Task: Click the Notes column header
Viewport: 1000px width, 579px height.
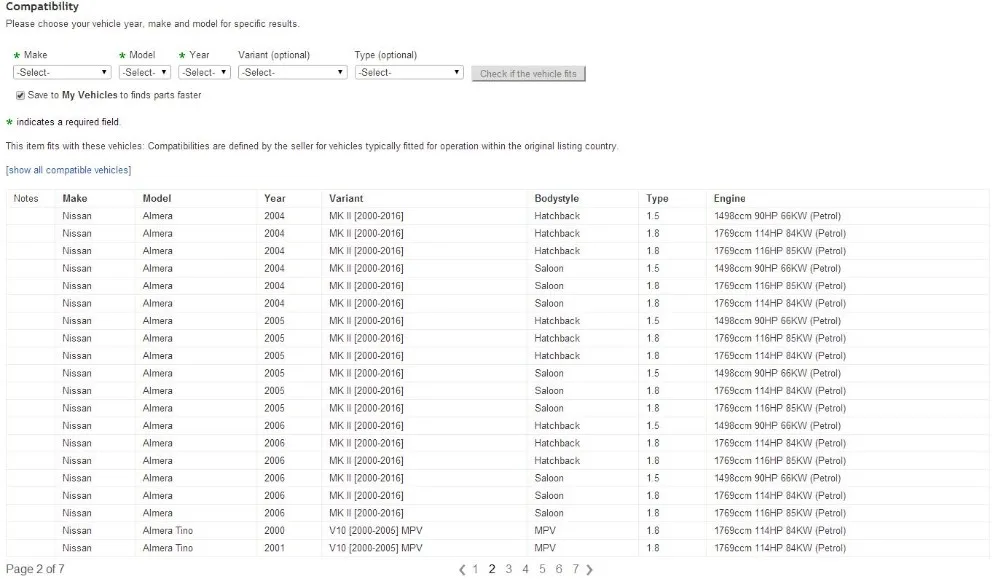Action: point(26,198)
